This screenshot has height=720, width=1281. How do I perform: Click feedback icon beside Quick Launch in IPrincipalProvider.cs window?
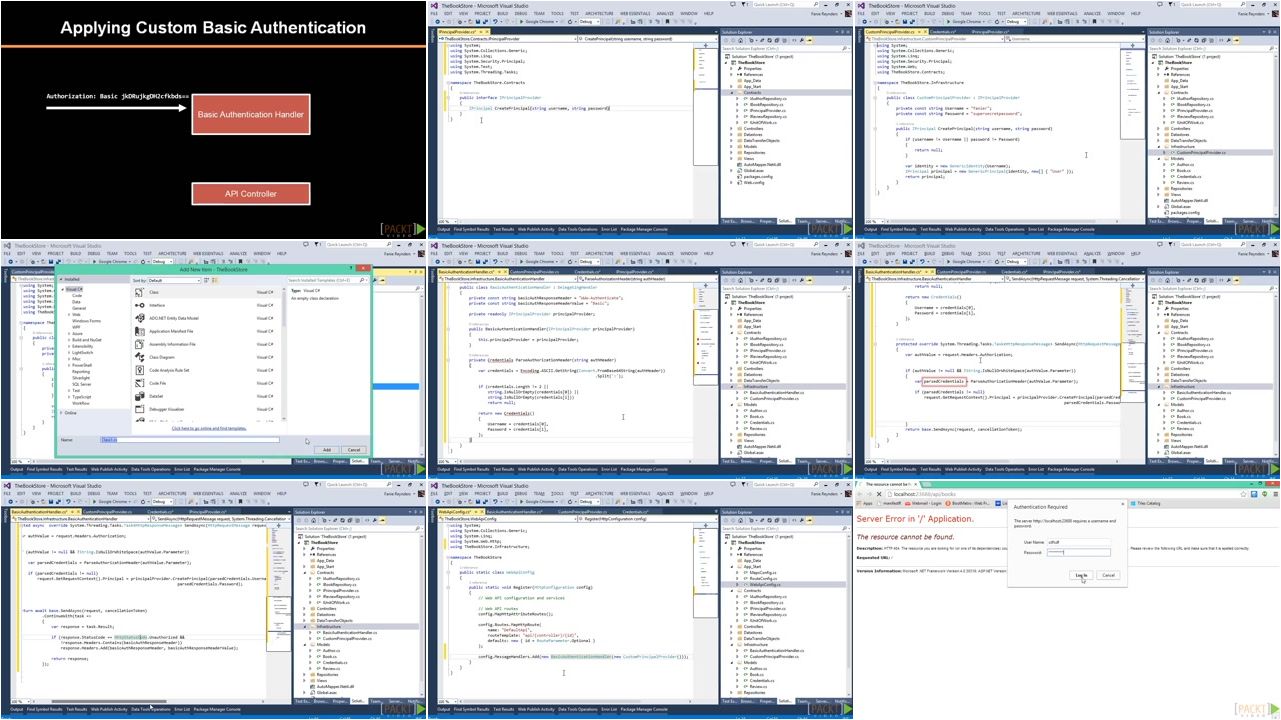732,4
